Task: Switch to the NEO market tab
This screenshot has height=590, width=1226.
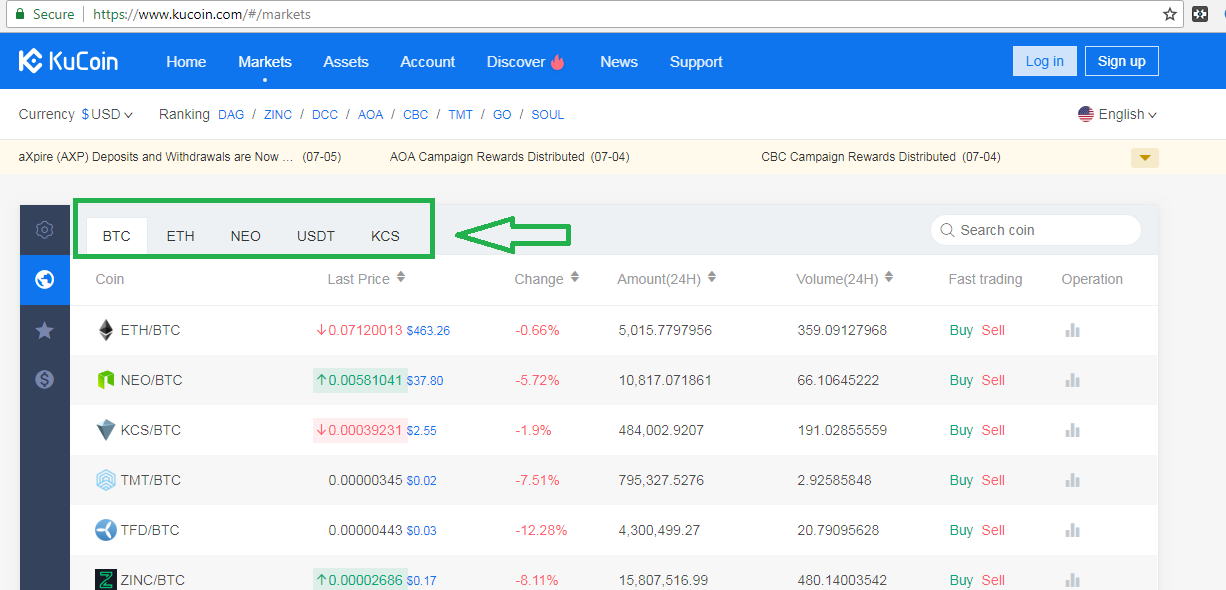Action: coord(245,236)
